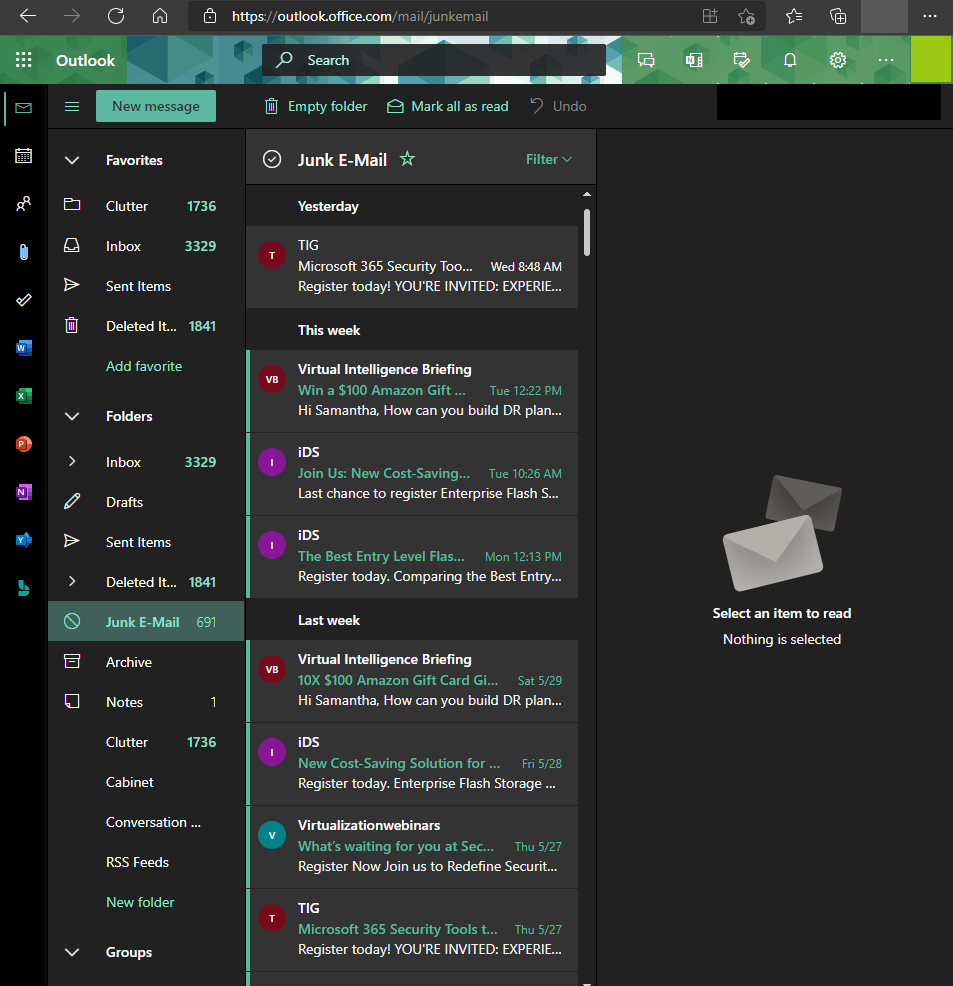Open the notifications bell
This screenshot has width=953, height=986.
coord(790,60)
